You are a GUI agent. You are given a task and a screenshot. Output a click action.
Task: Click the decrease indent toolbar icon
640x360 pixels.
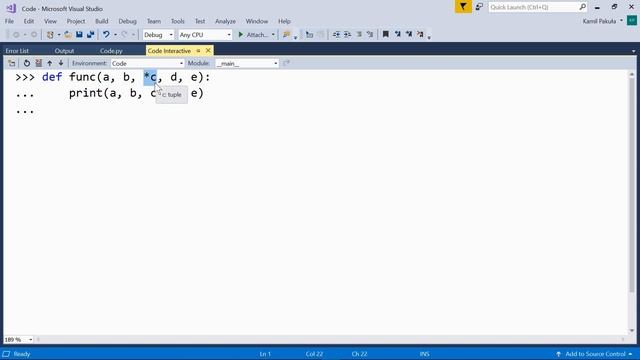pyautogui.click(x=336, y=35)
